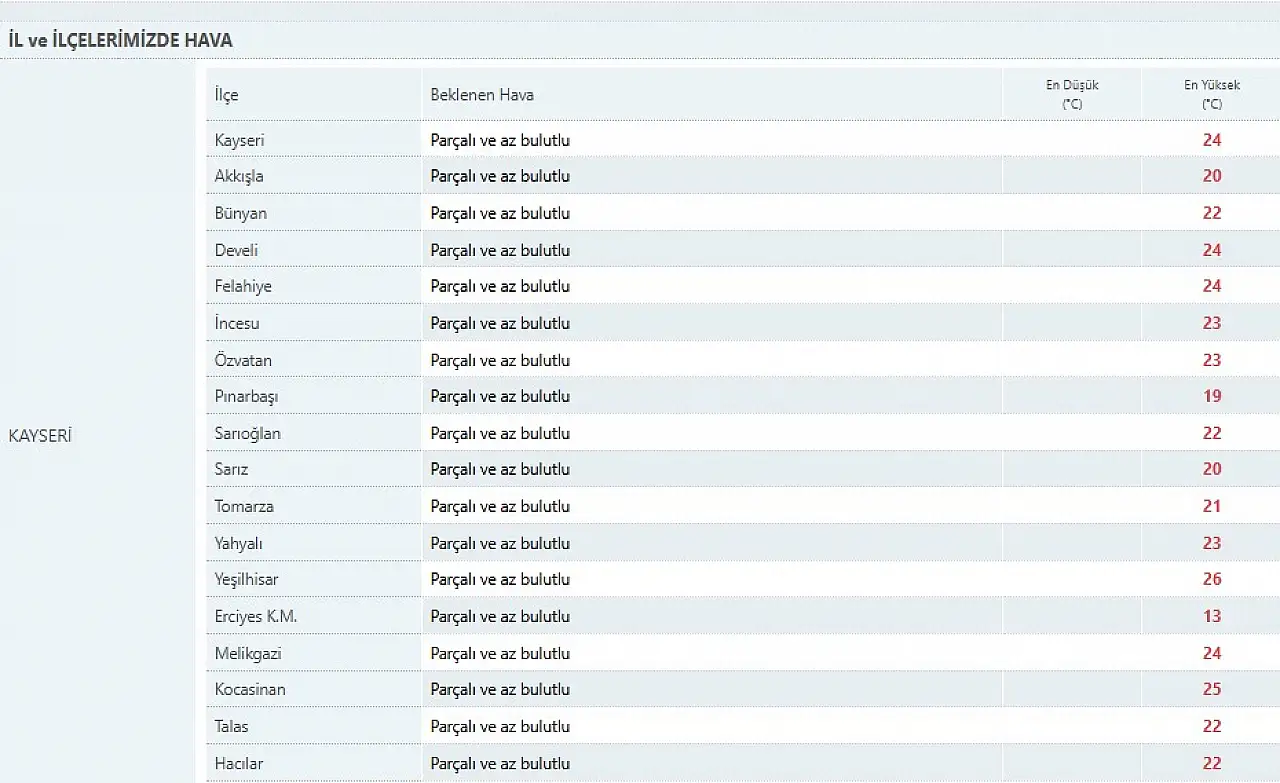This screenshot has width=1280, height=783.
Task: Click the forecast text in Erciyes K.M. row
Action: click(500, 616)
